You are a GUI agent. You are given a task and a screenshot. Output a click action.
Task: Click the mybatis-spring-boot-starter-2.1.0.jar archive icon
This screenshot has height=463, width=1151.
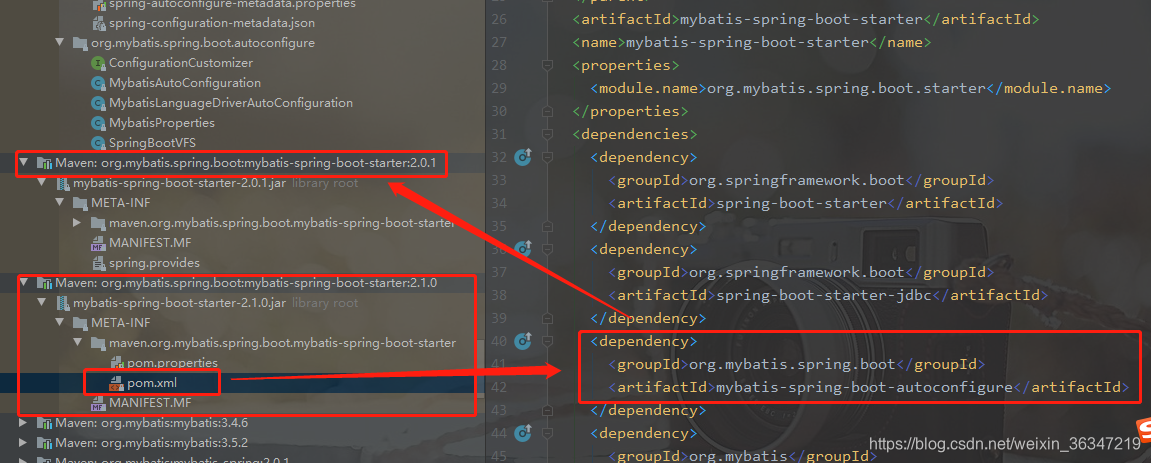[62, 303]
